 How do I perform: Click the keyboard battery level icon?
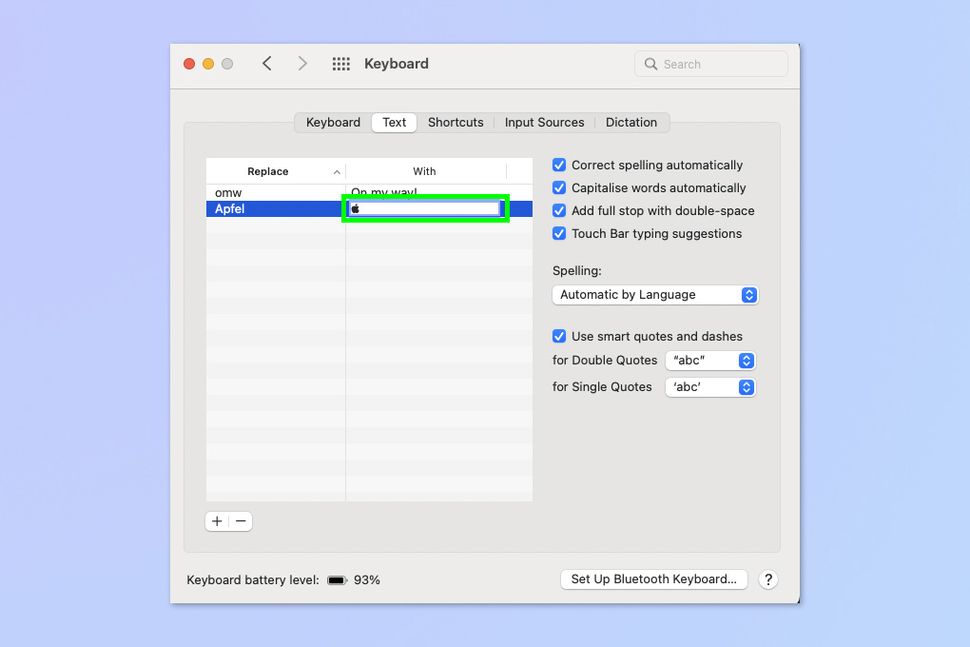tap(335, 579)
